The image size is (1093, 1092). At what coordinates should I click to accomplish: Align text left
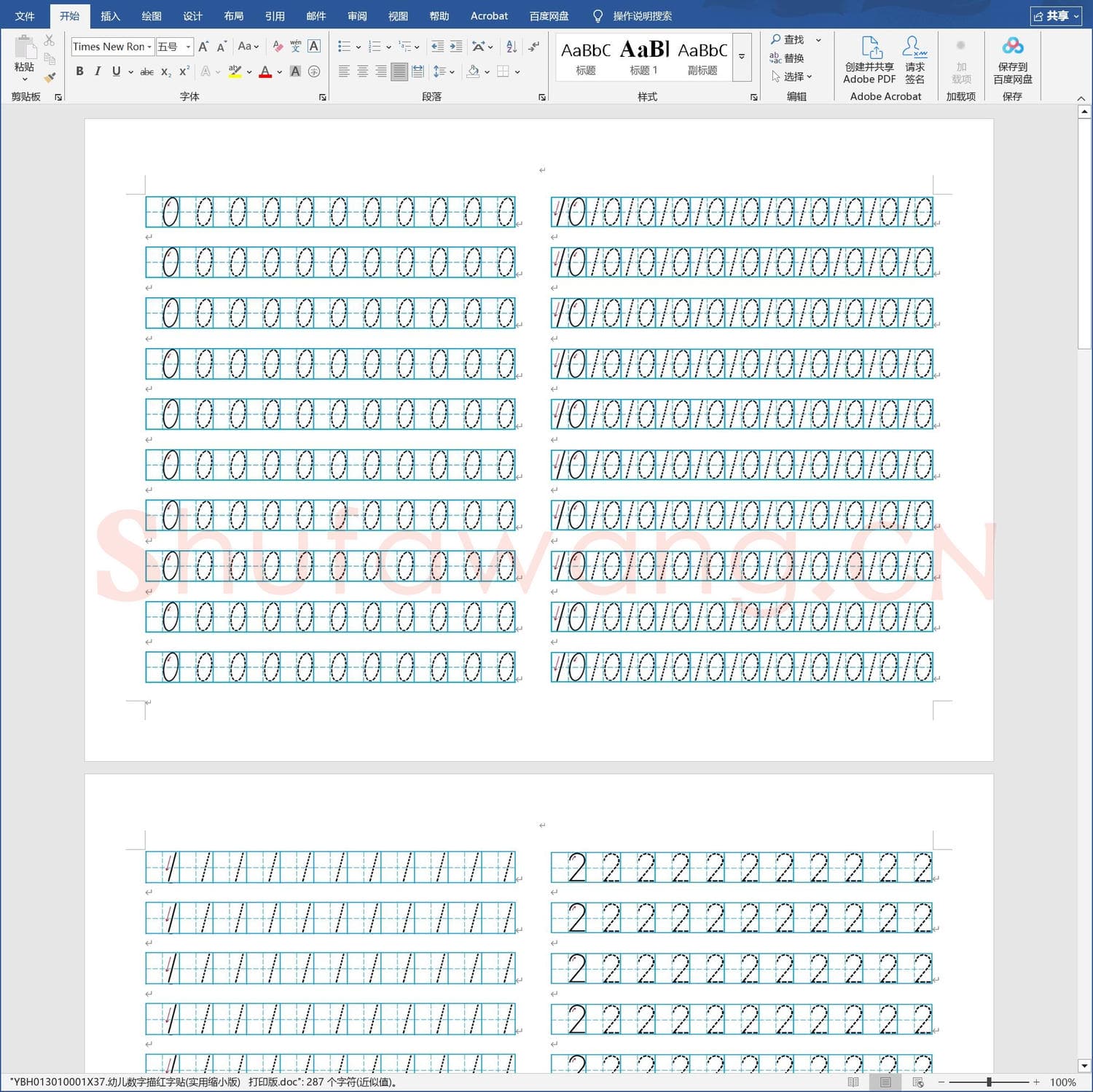(344, 71)
